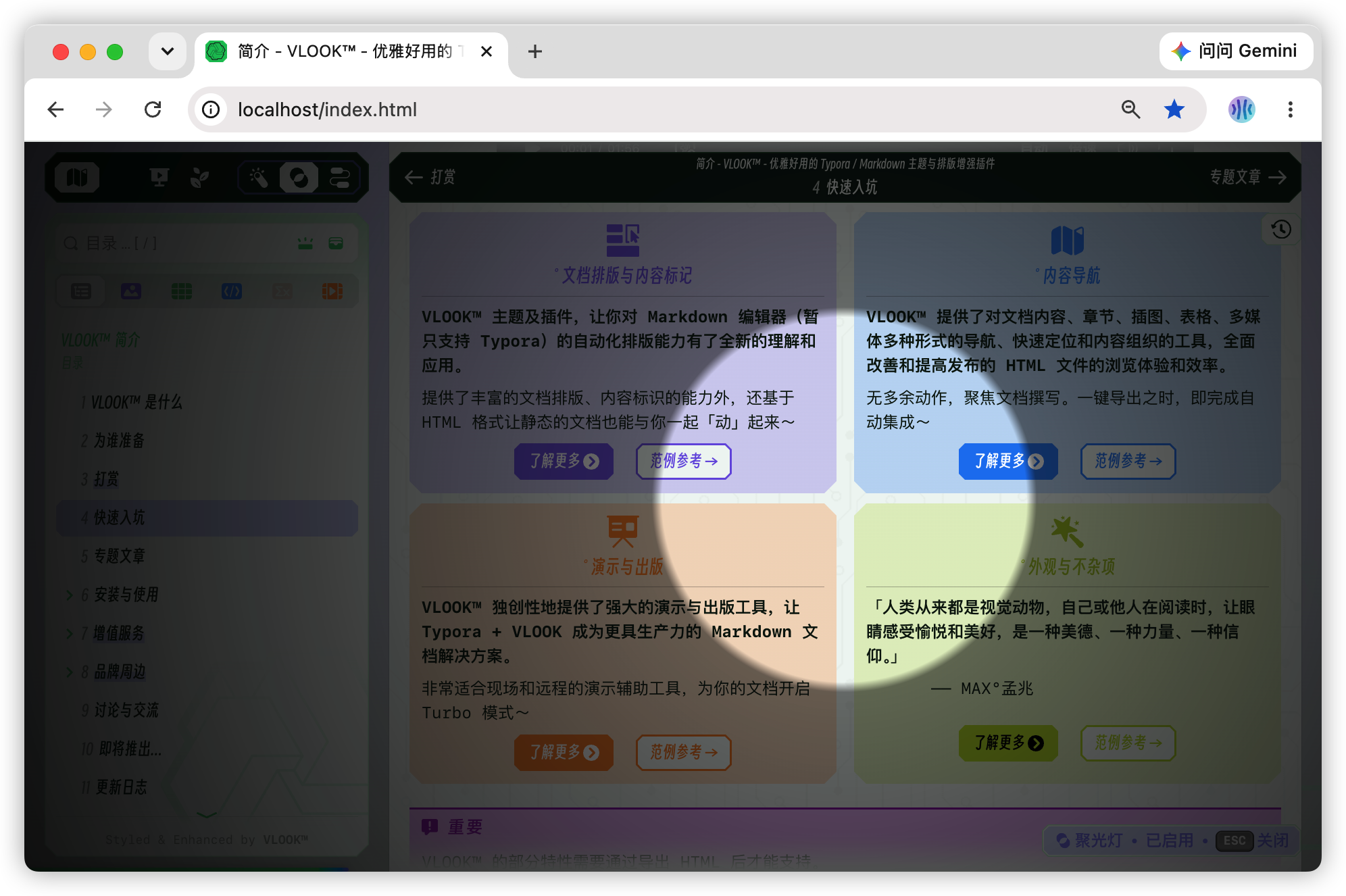Click the green crown-shaped icon beside search

click(305, 243)
